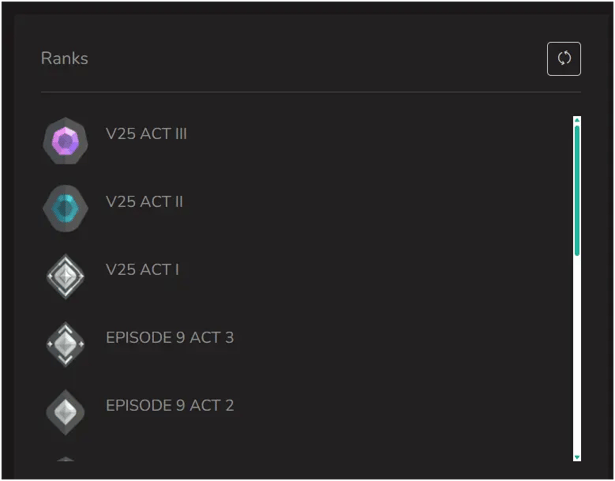Click the white scrollbar track below the thumb
This screenshot has width=615, height=481.
(577, 350)
